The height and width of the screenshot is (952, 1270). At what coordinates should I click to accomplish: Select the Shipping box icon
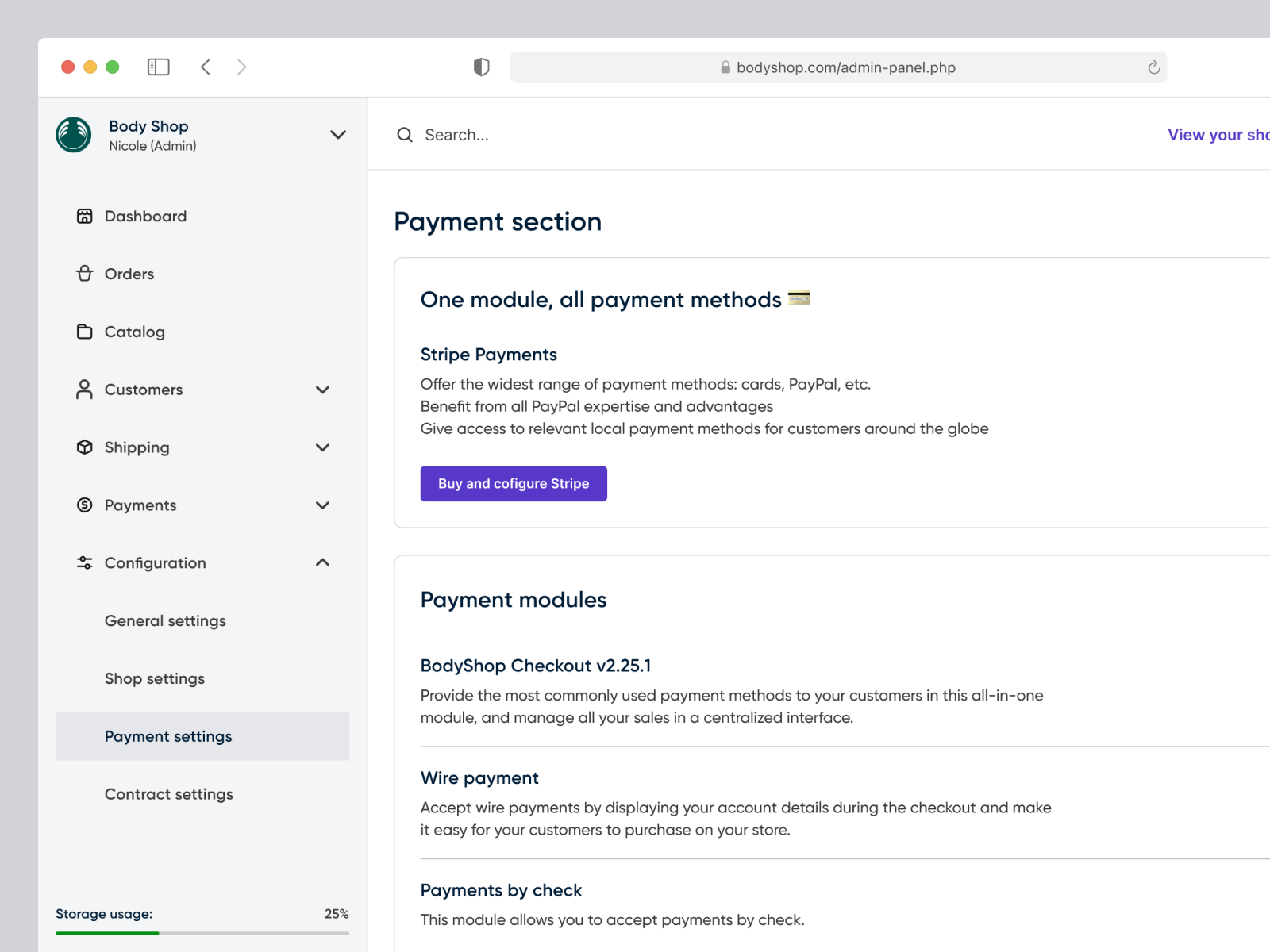click(84, 447)
